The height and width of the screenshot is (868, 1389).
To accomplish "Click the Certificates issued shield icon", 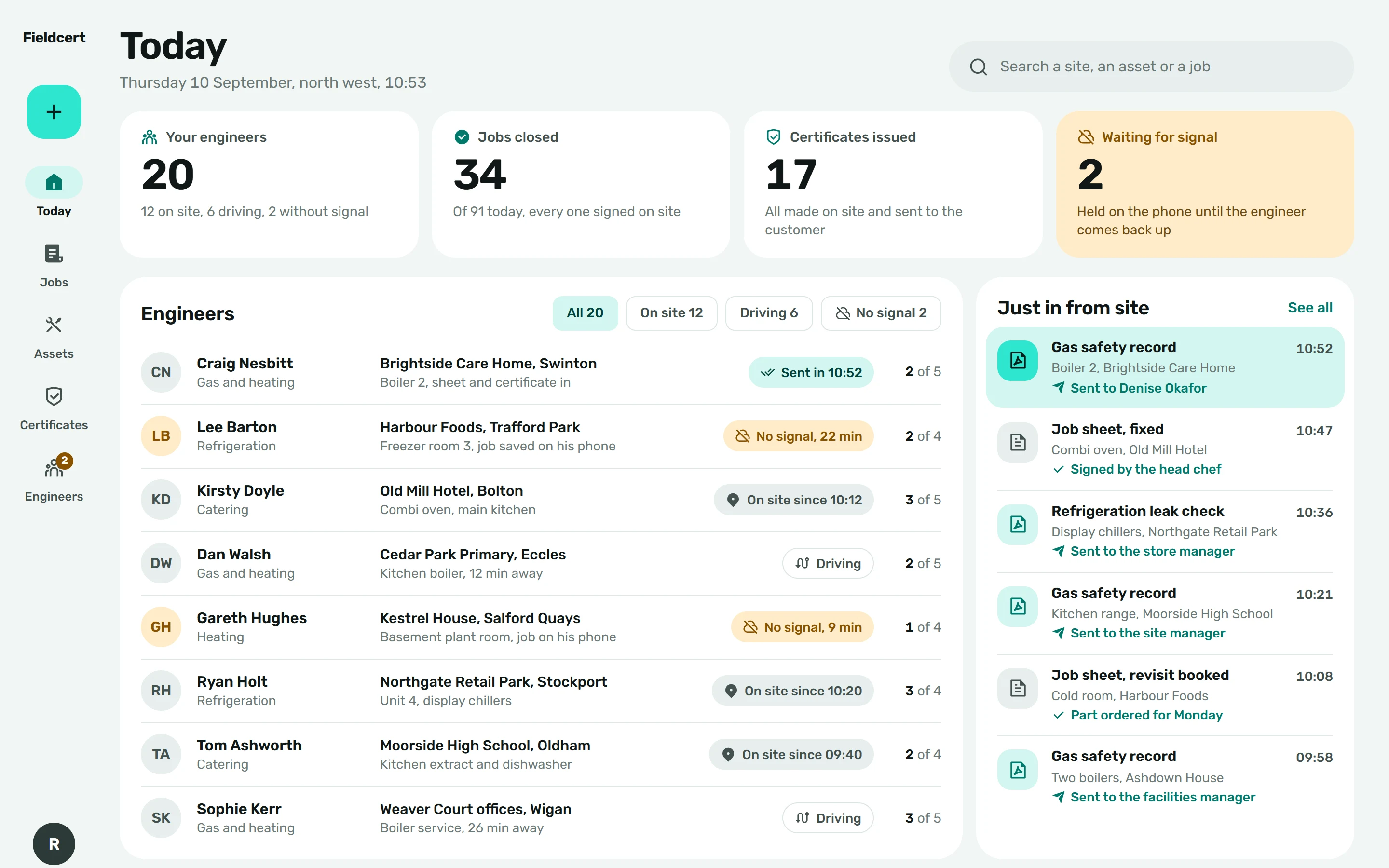I will (x=774, y=137).
